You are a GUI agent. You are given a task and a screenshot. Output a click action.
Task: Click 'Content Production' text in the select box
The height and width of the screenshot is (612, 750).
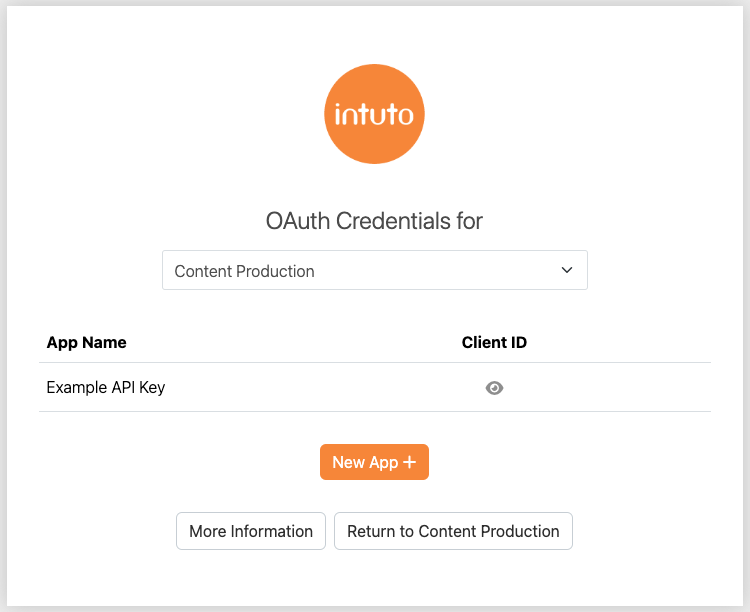tap(245, 271)
